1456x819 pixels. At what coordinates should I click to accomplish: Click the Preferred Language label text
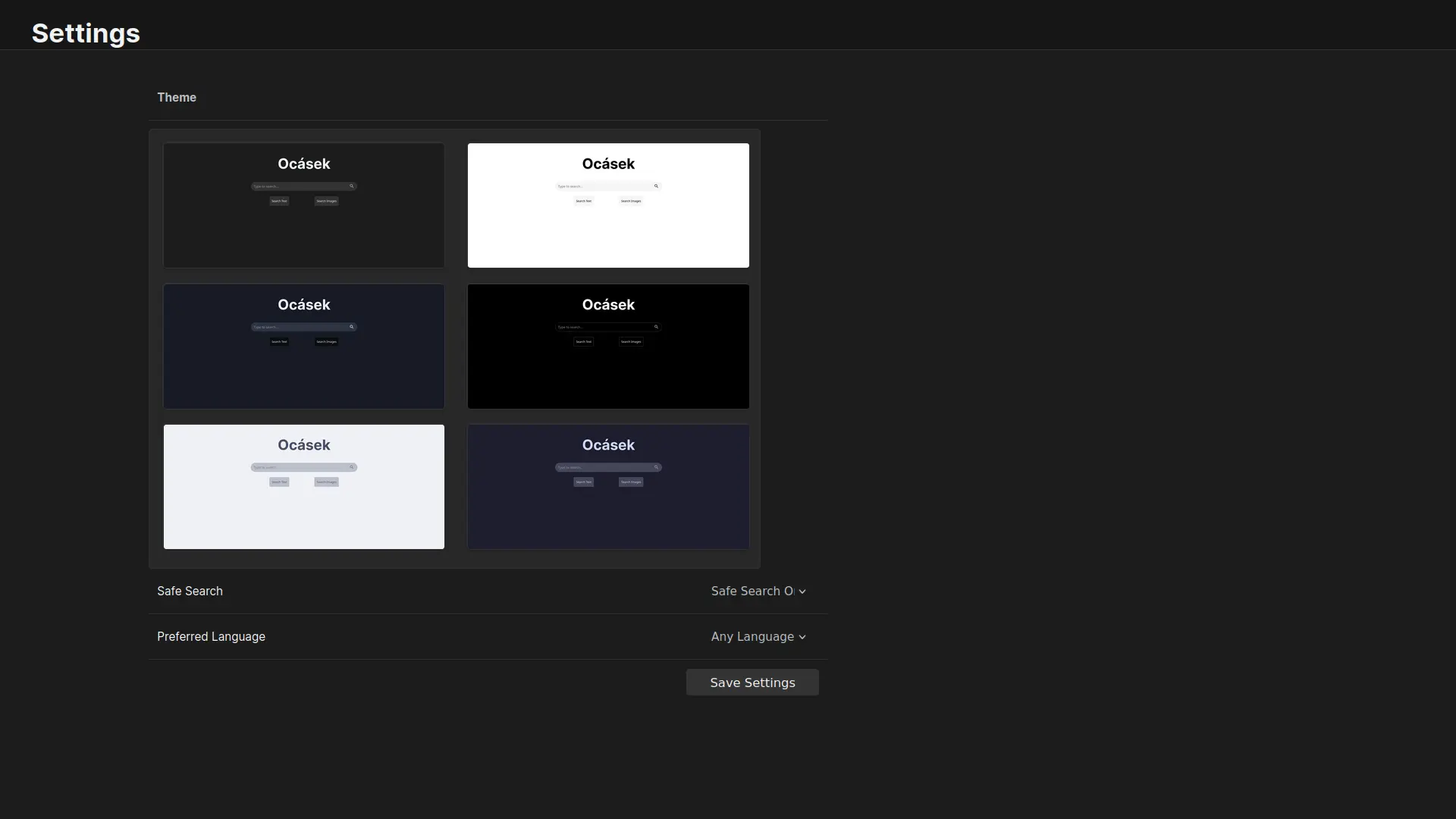211,637
